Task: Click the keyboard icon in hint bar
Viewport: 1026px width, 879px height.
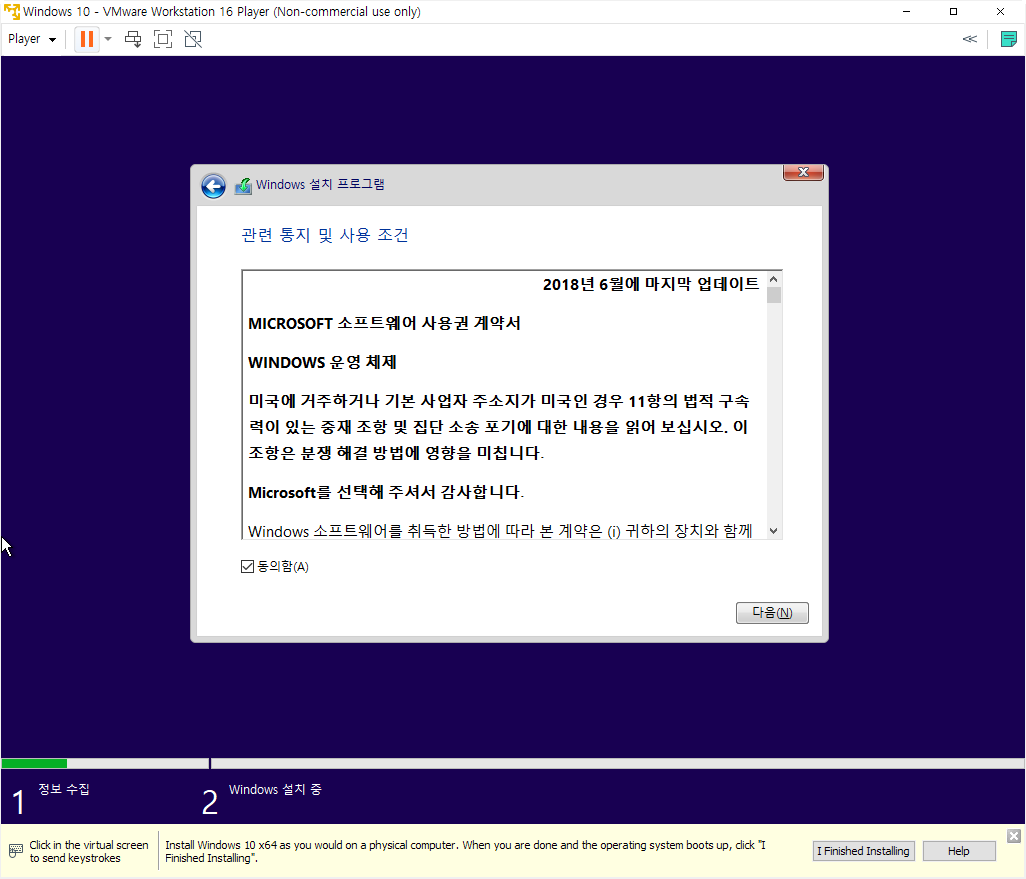Action: click(16, 851)
